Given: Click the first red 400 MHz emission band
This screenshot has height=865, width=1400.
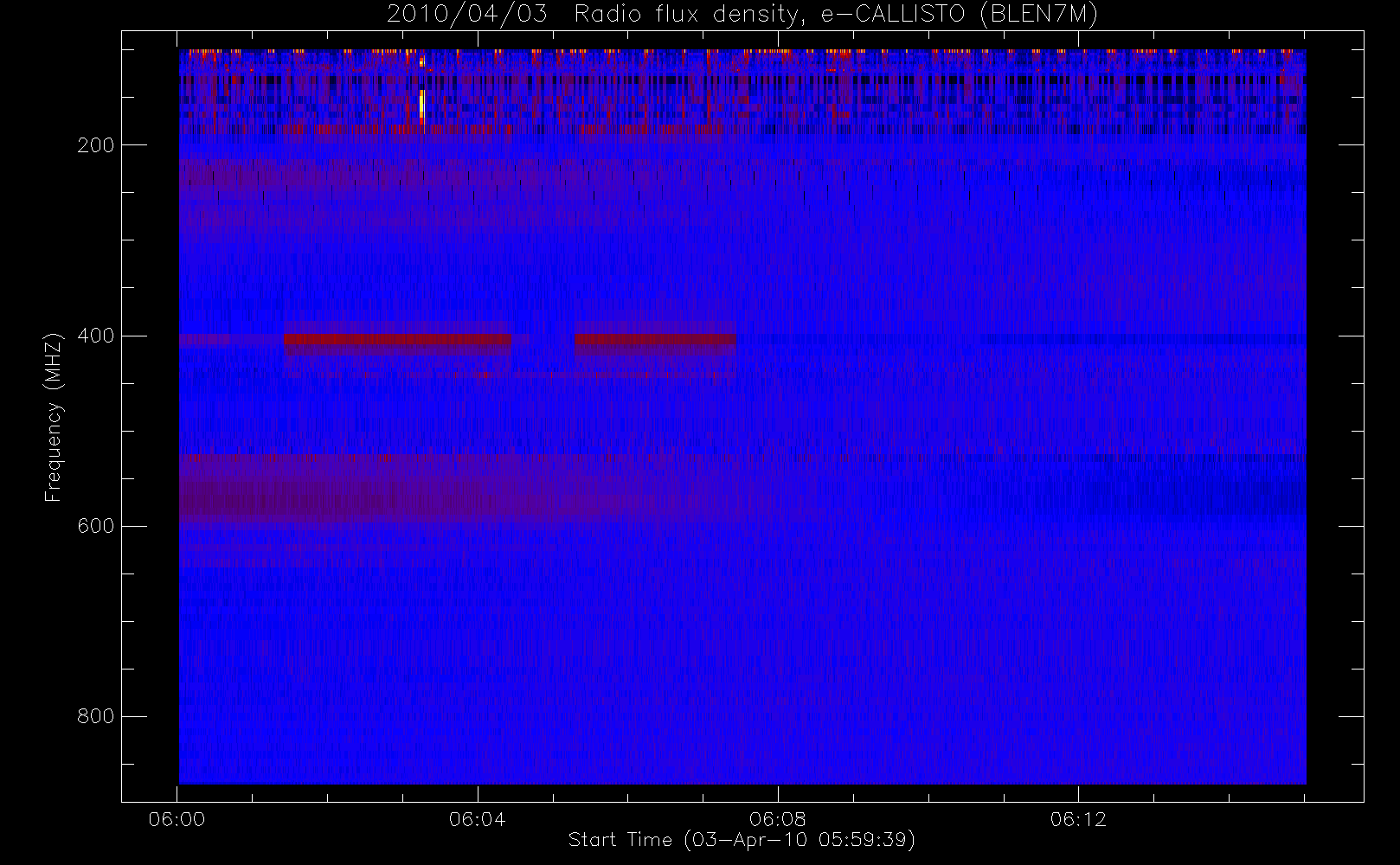Looking at the screenshot, I should 398,339.
